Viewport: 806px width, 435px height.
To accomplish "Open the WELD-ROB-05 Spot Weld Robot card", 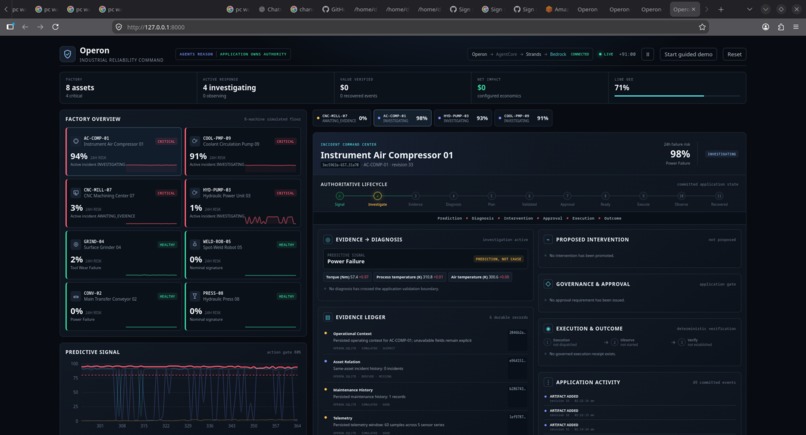I will [x=243, y=255].
